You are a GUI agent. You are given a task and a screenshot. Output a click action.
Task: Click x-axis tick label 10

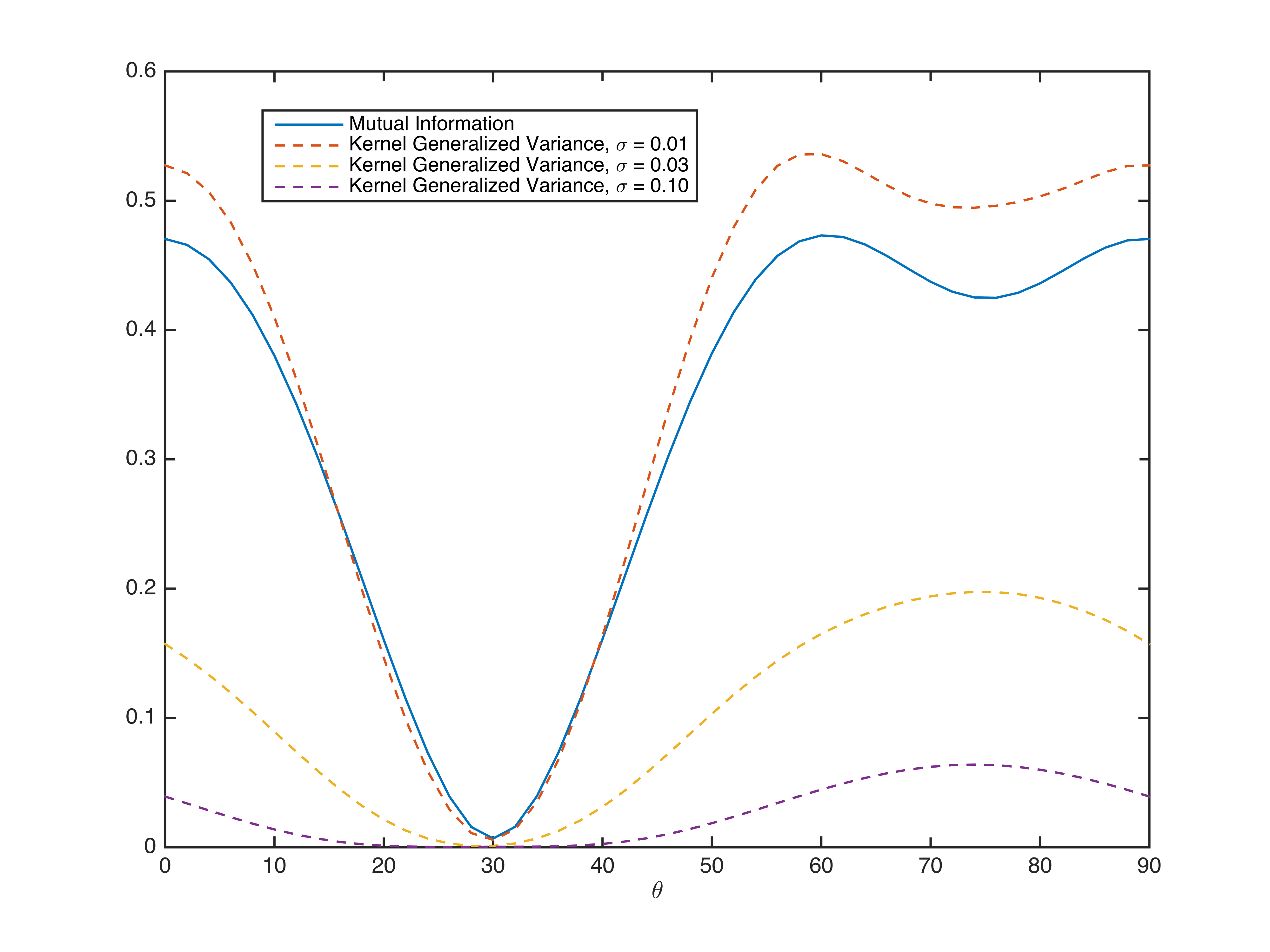tap(274, 866)
